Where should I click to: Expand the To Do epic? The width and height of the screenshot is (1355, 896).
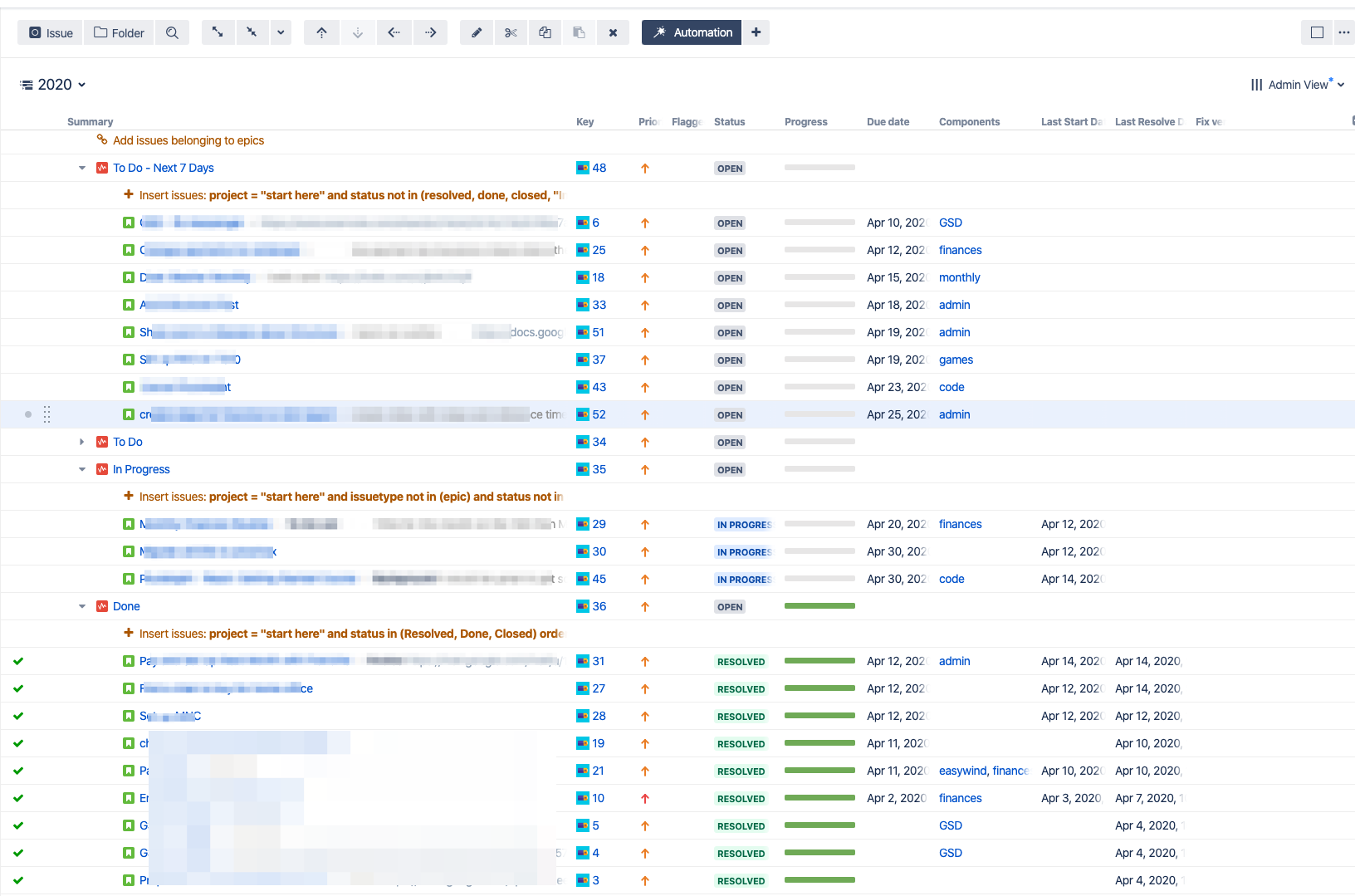click(x=81, y=441)
